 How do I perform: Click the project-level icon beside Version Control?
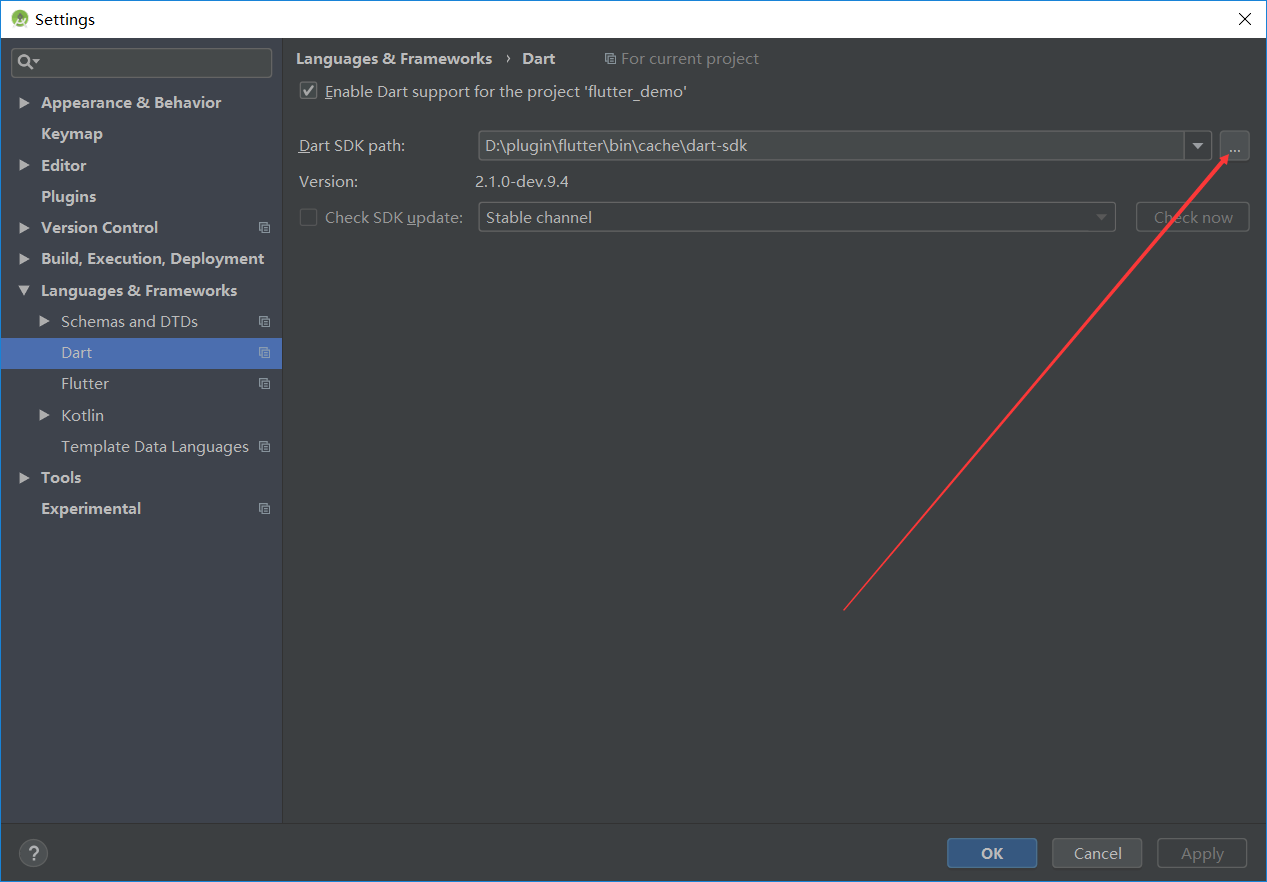click(x=264, y=228)
